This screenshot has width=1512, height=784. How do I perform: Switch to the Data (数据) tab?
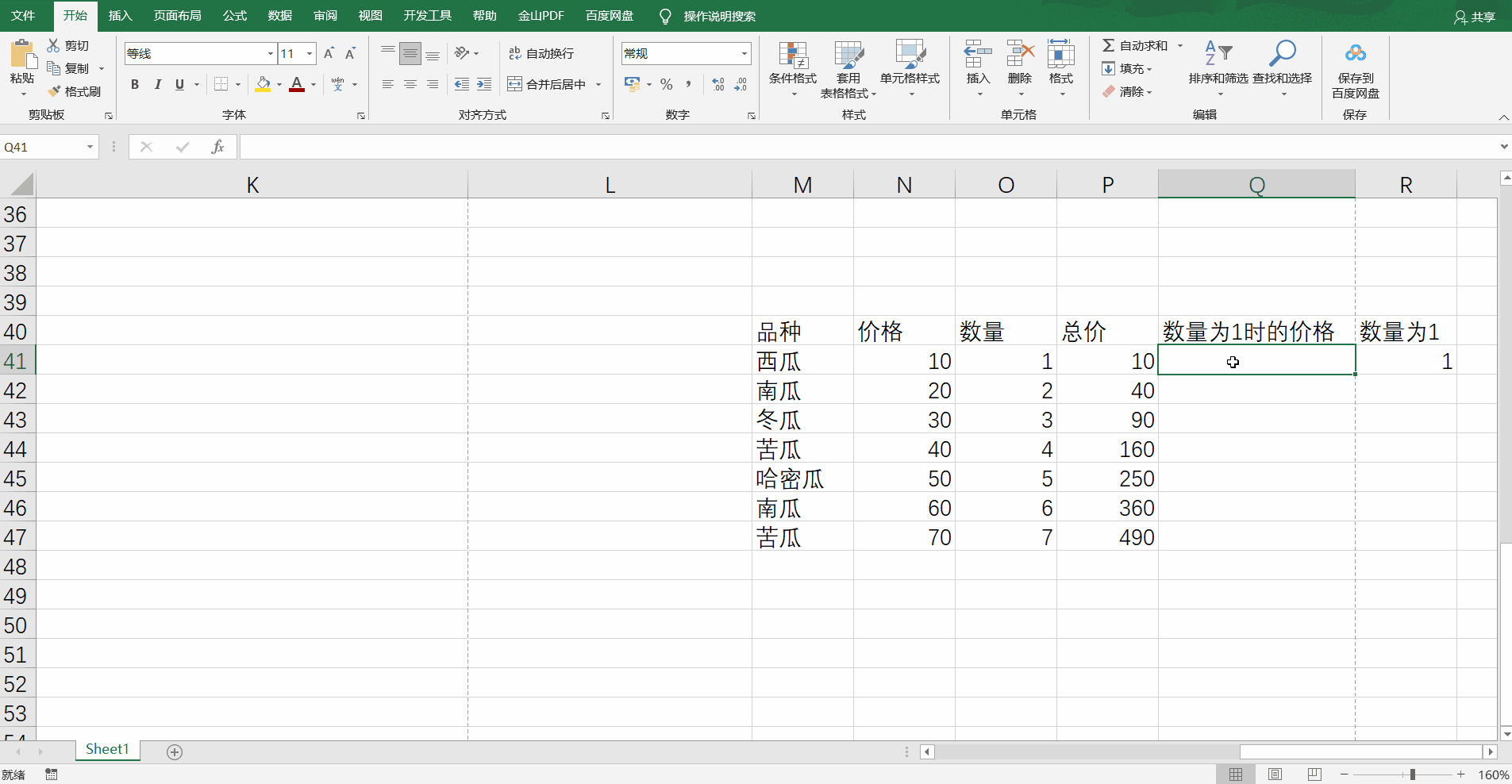[x=279, y=16]
